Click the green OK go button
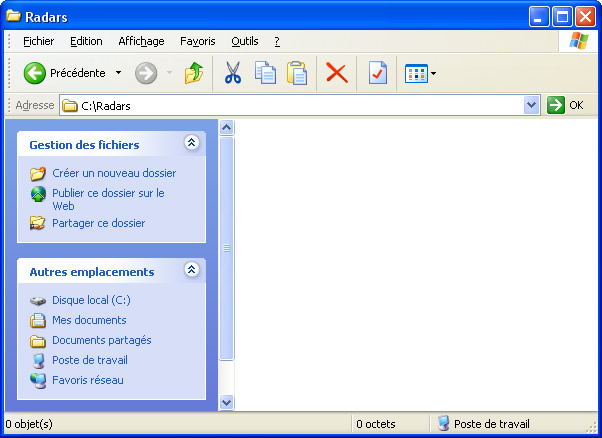 [x=565, y=105]
